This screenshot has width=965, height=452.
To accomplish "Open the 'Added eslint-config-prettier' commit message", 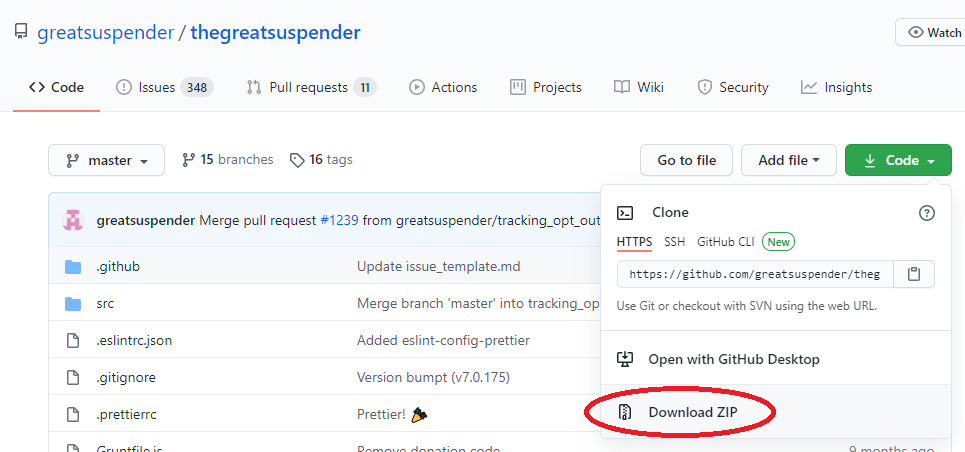I will [x=443, y=340].
